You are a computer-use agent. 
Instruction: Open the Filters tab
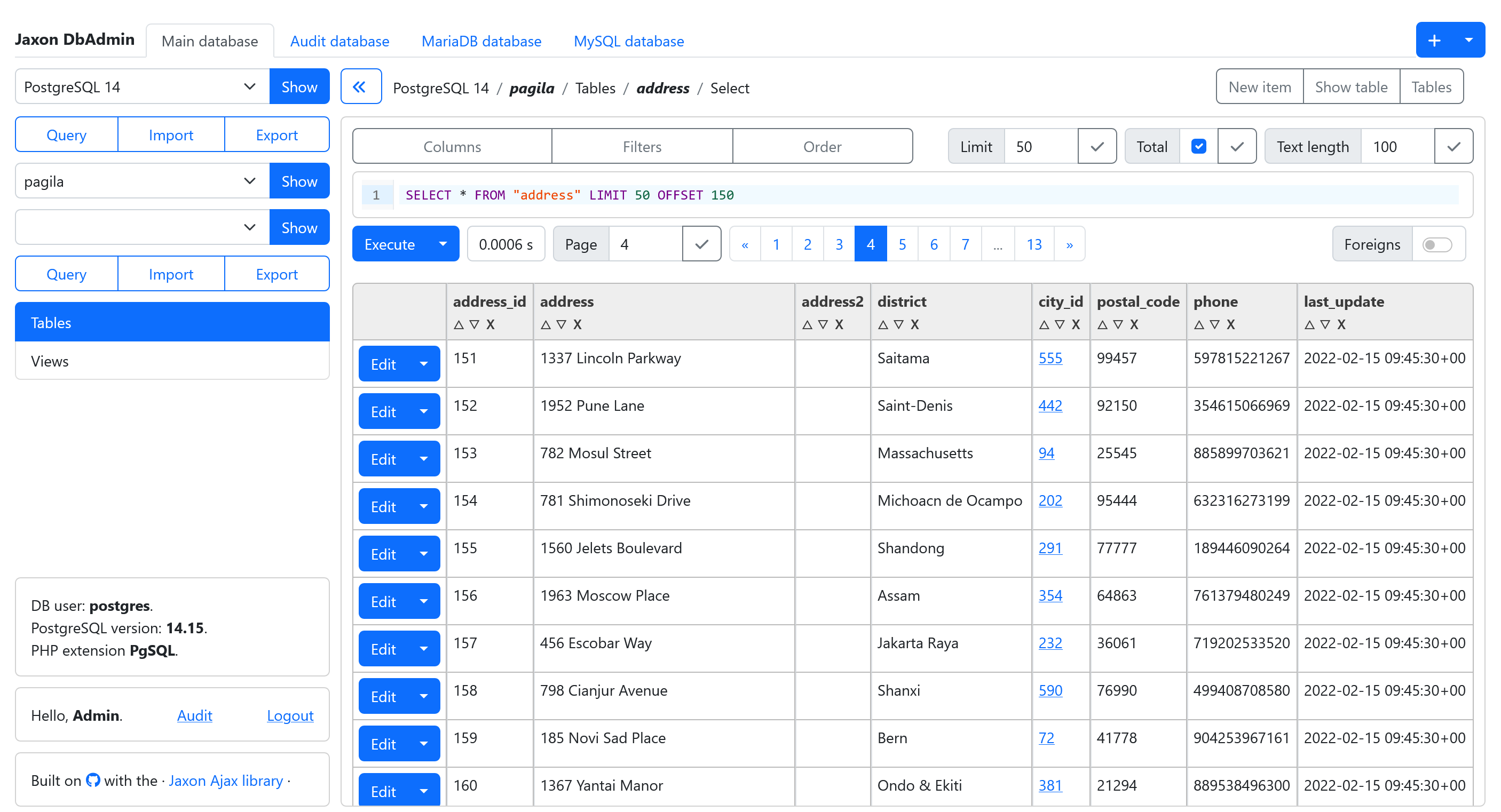coord(642,146)
